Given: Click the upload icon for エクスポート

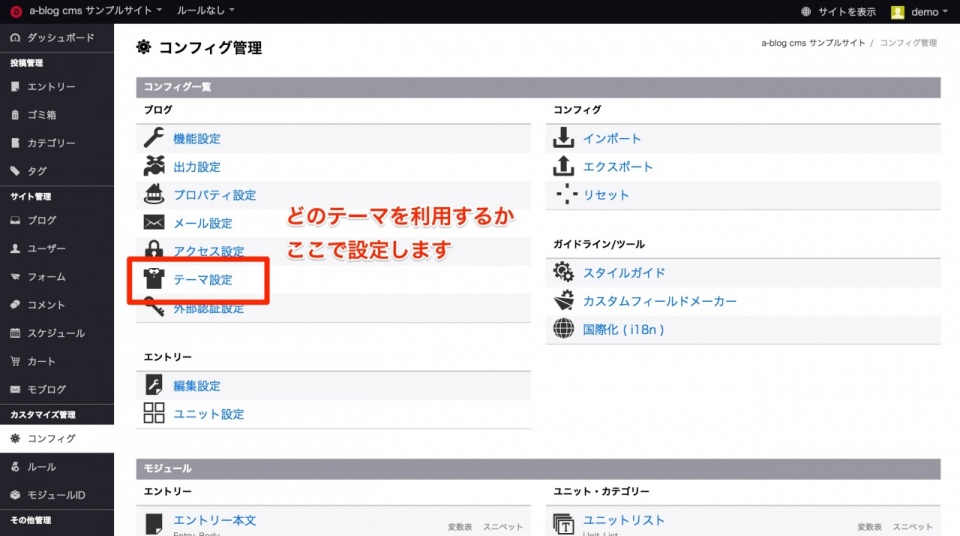Looking at the screenshot, I should click(x=563, y=166).
